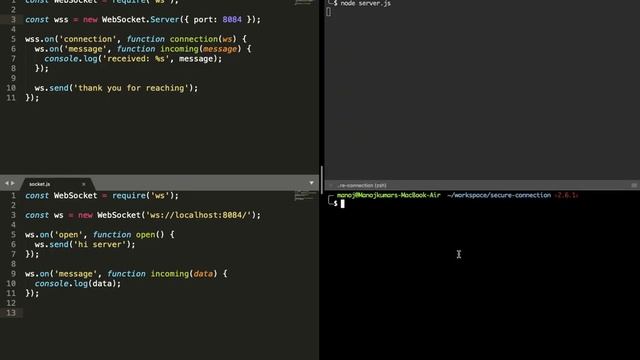
Task: Select the re-connection (zsh) terminal tab
Action: [x=362, y=185]
